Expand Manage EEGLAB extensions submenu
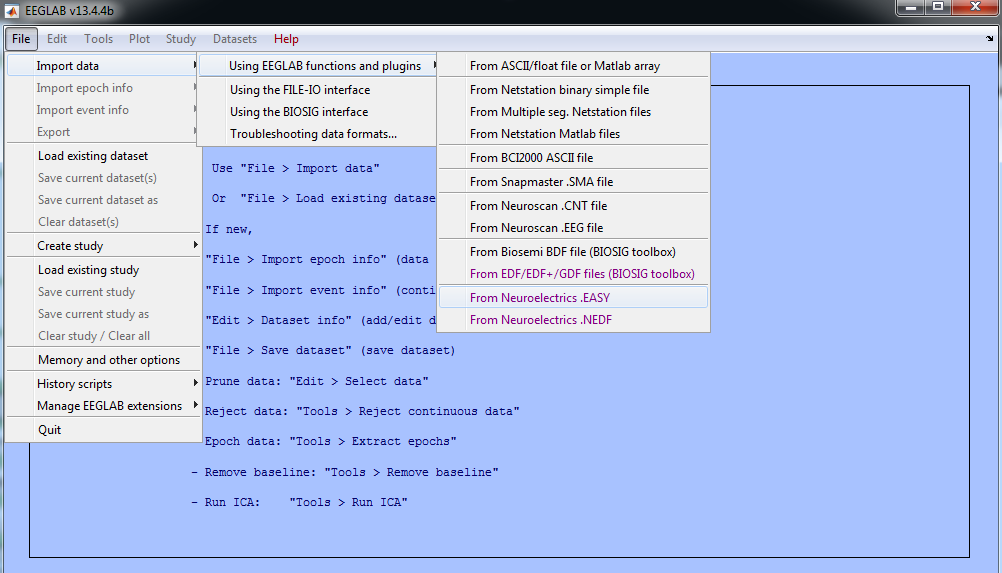This screenshot has width=1002, height=573. 104,406
